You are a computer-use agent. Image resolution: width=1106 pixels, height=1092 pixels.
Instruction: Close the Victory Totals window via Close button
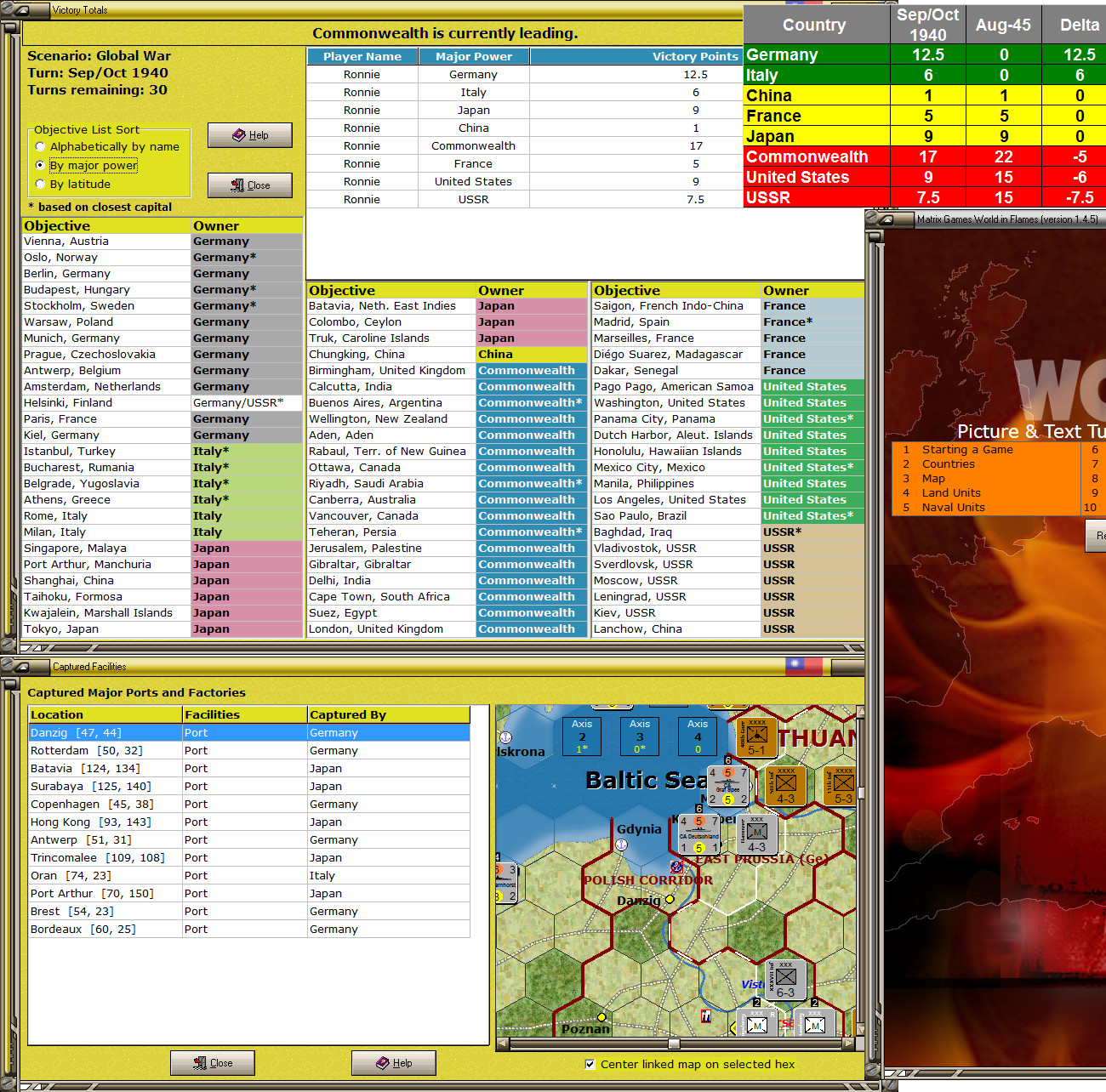[250, 185]
